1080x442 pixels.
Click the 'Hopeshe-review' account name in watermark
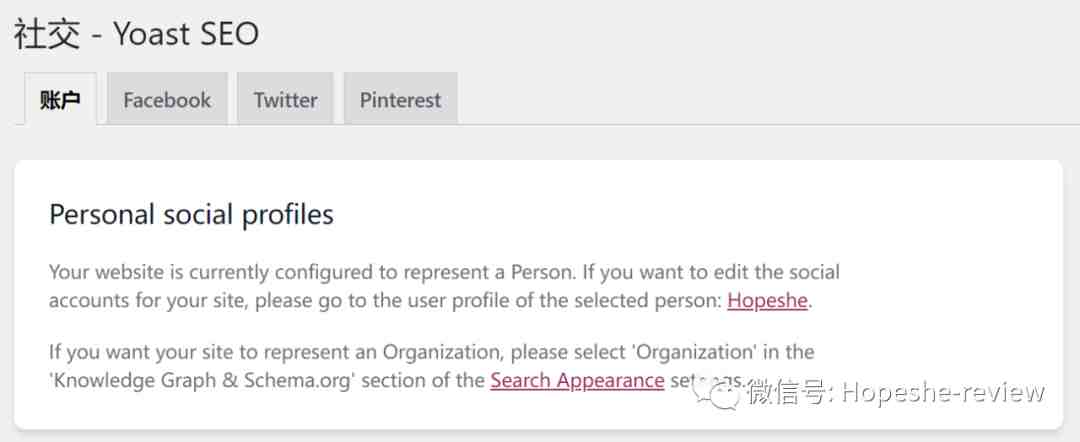(x=944, y=392)
